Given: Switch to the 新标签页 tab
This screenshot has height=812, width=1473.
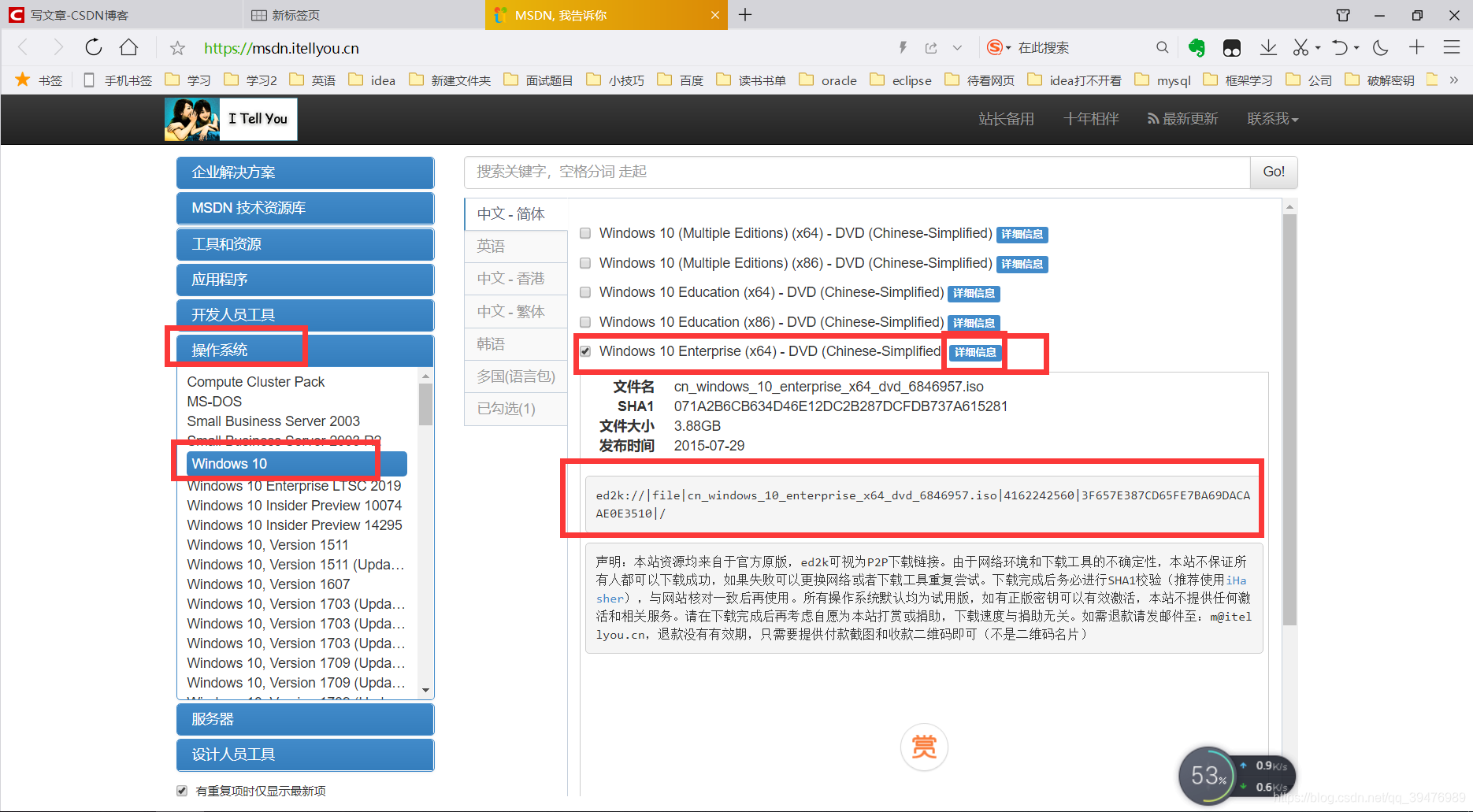Looking at the screenshot, I should point(364,15).
